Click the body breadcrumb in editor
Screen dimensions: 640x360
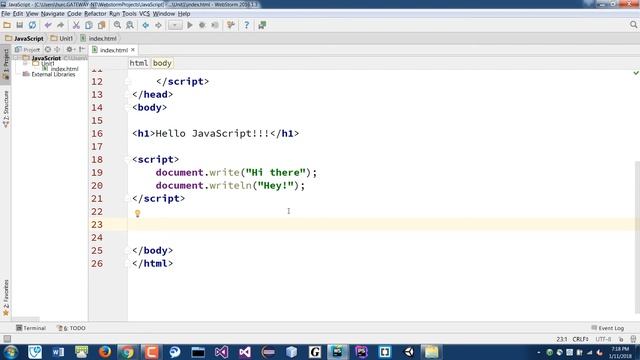[x=162, y=63]
